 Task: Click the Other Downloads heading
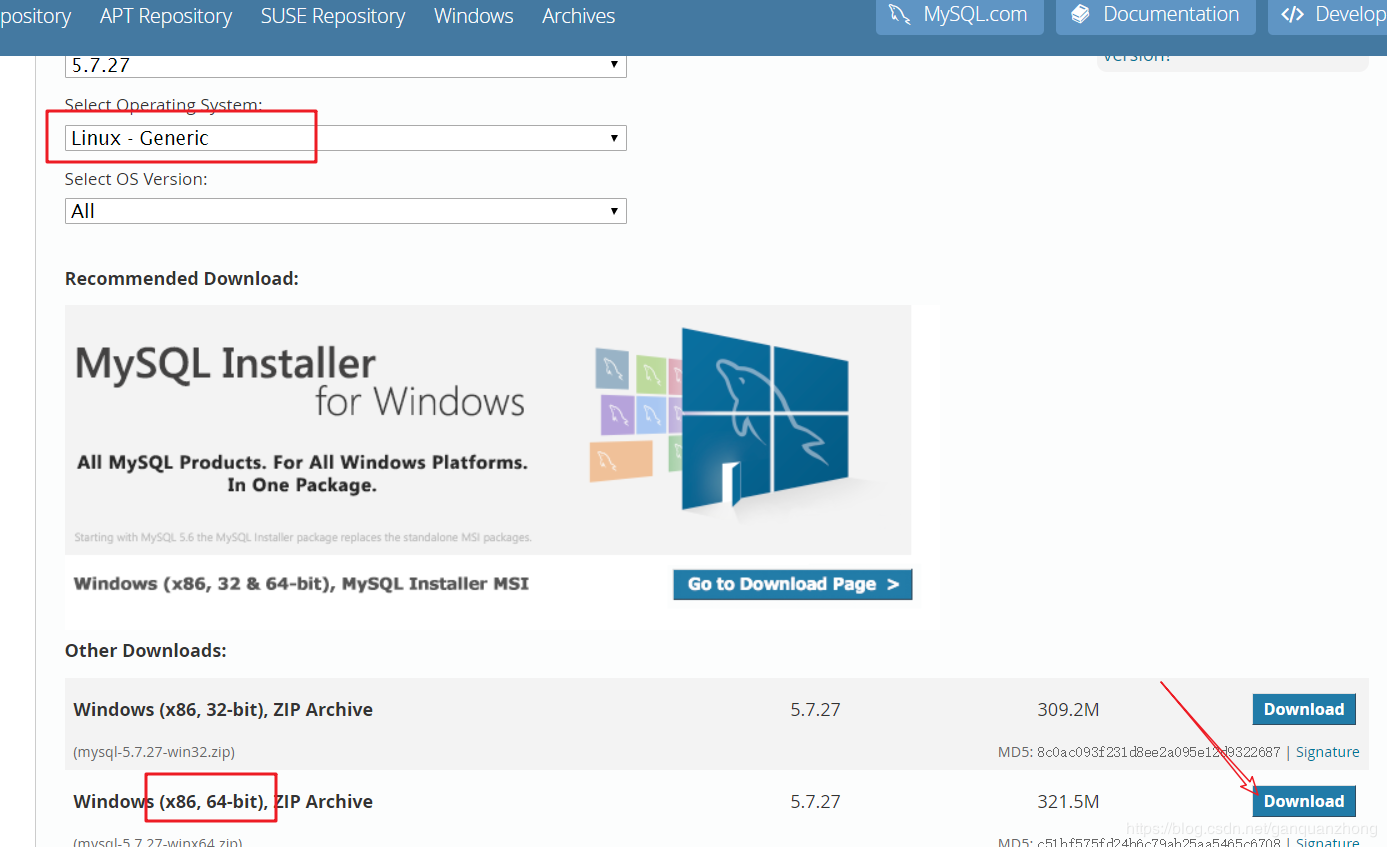146,651
